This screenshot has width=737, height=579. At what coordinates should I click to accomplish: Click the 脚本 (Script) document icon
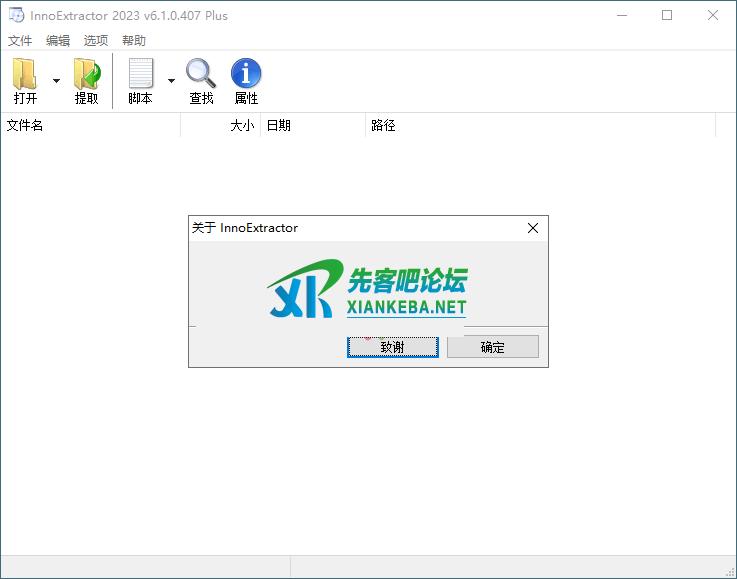pyautogui.click(x=141, y=74)
